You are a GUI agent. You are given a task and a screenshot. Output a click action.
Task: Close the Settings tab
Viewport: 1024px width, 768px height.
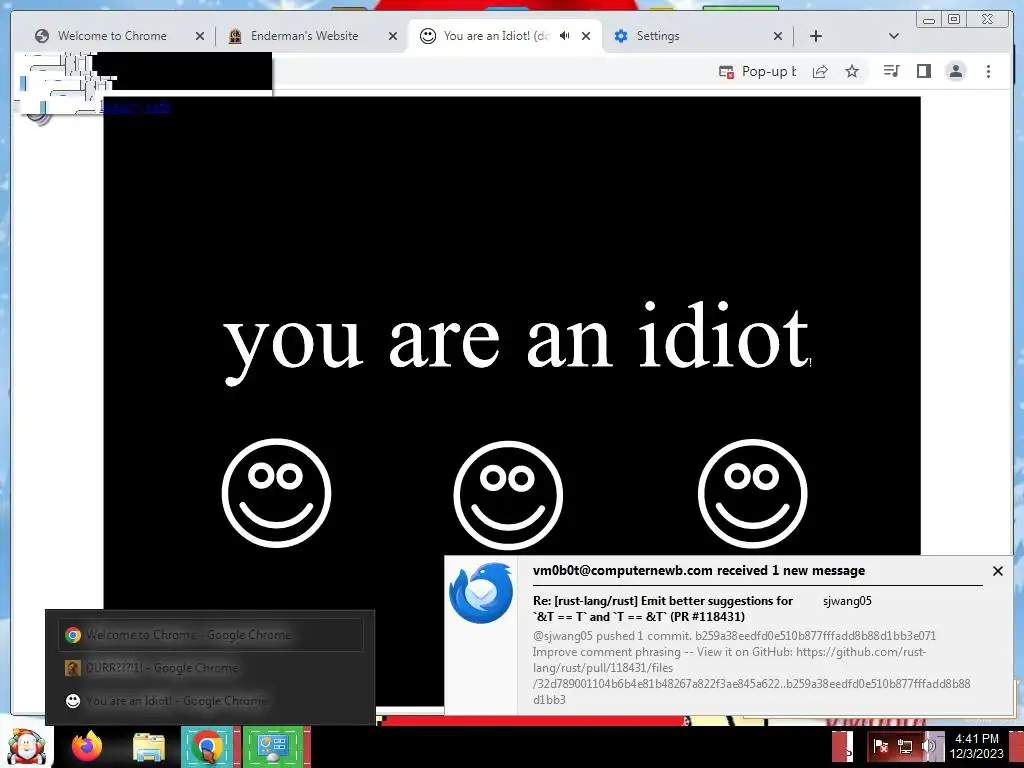coord(778,37)
